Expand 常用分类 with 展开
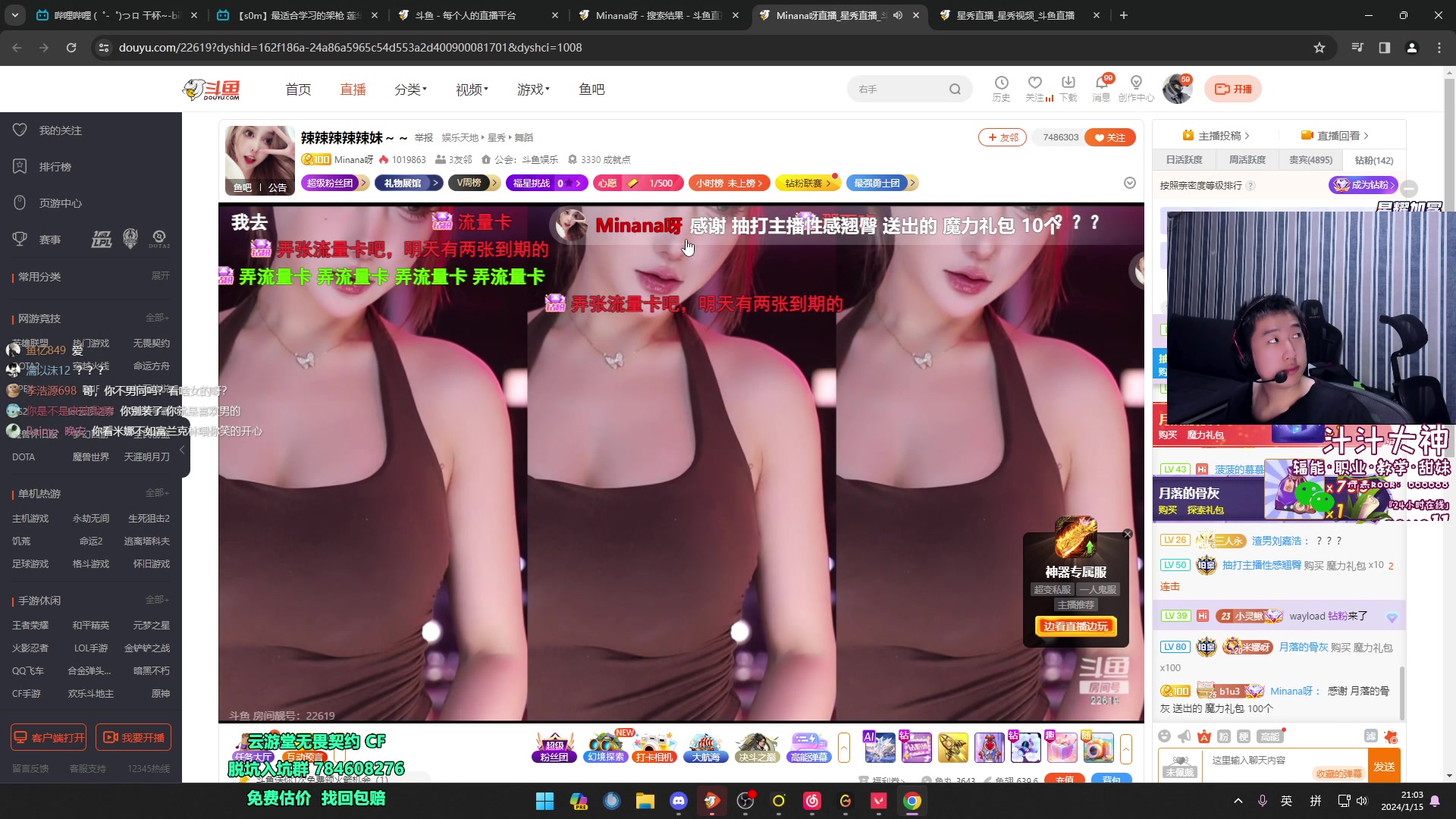Viewport: 1456px width, 819px height. (160, 276)
